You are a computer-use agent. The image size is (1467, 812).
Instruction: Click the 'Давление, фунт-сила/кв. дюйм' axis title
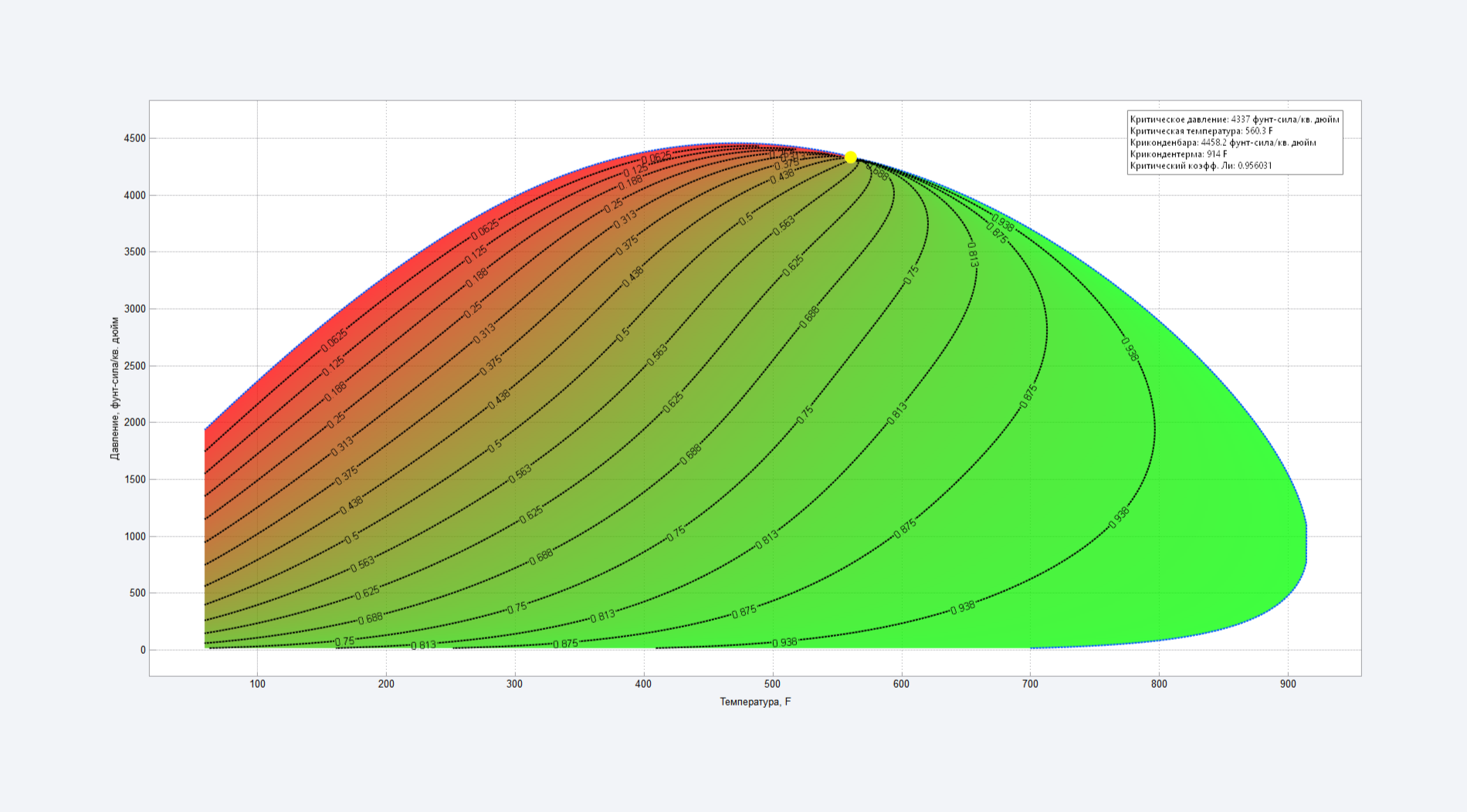115,388
